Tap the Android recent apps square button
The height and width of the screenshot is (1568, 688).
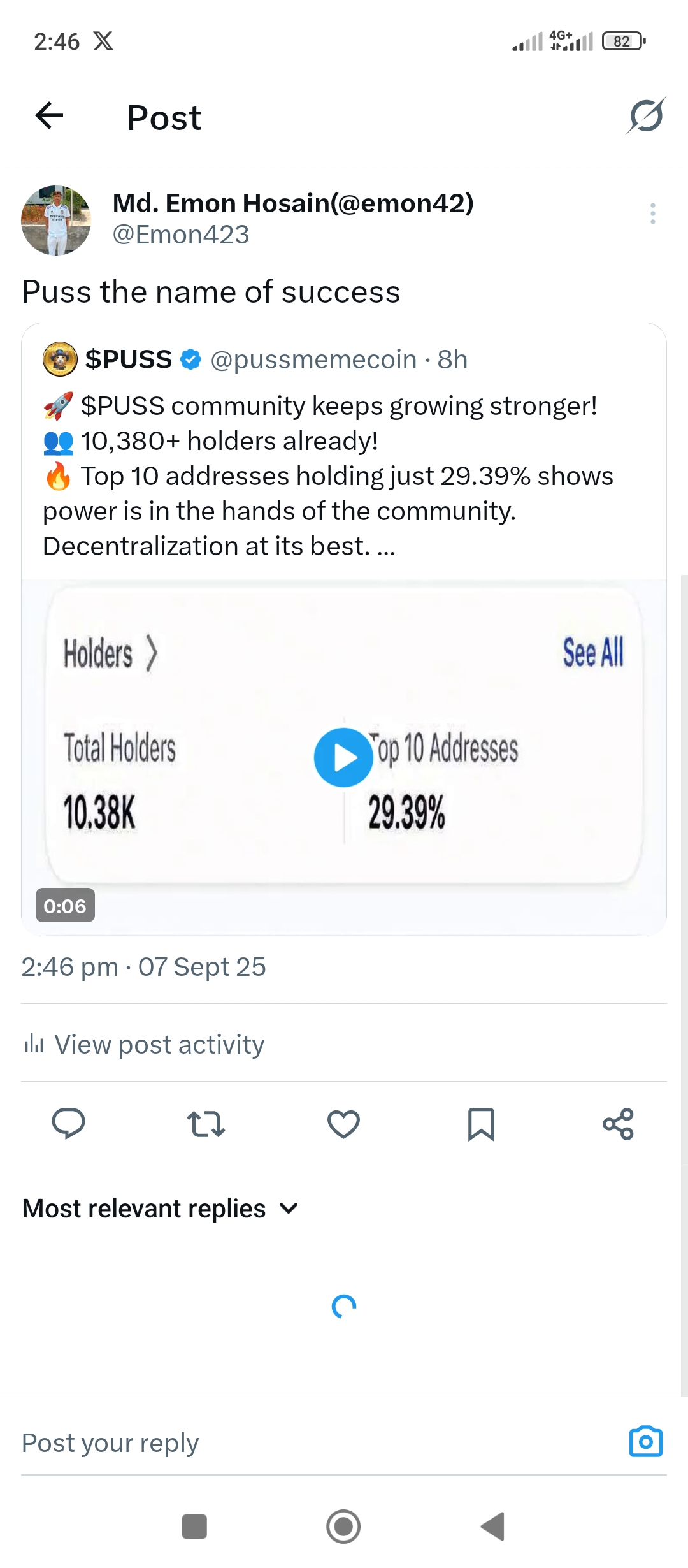point(194,1527)
